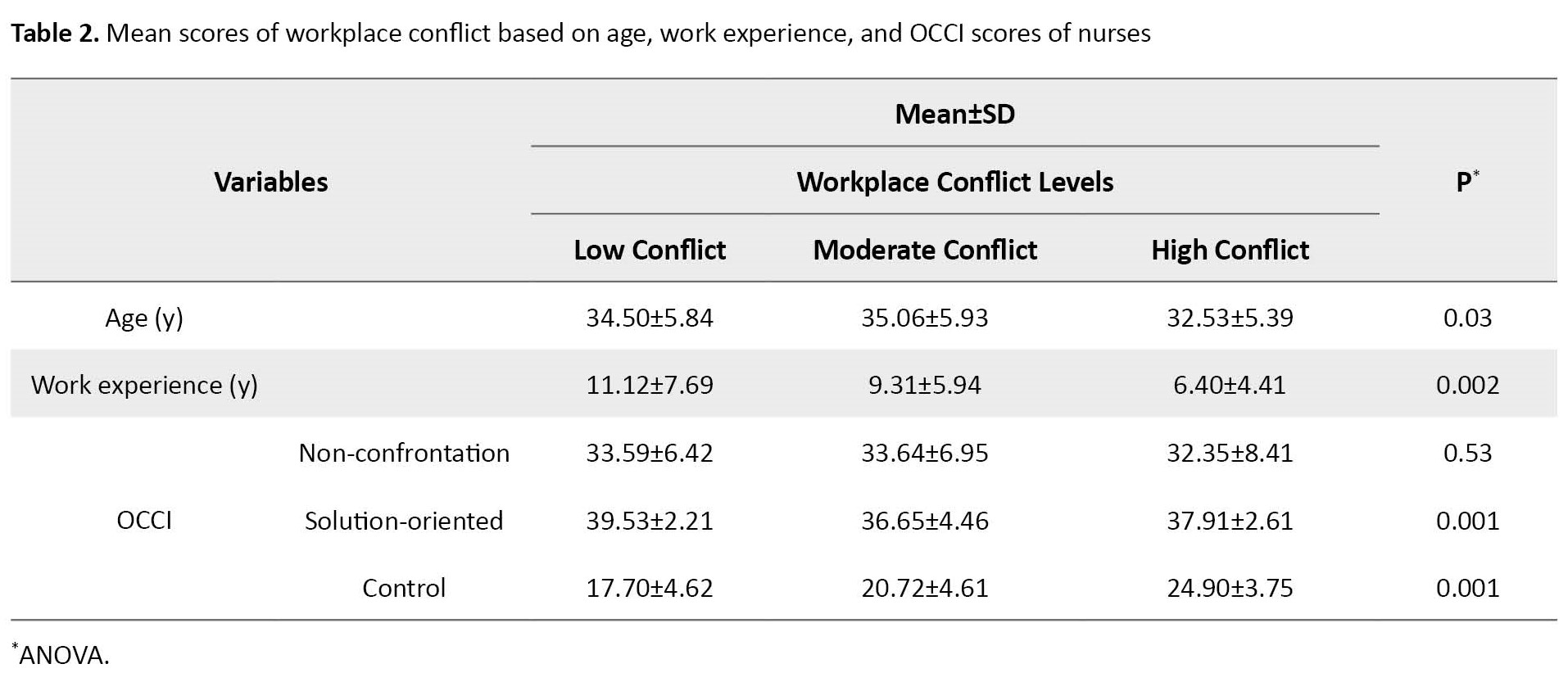Select the 0.53 P value cell

[1467, 453]
